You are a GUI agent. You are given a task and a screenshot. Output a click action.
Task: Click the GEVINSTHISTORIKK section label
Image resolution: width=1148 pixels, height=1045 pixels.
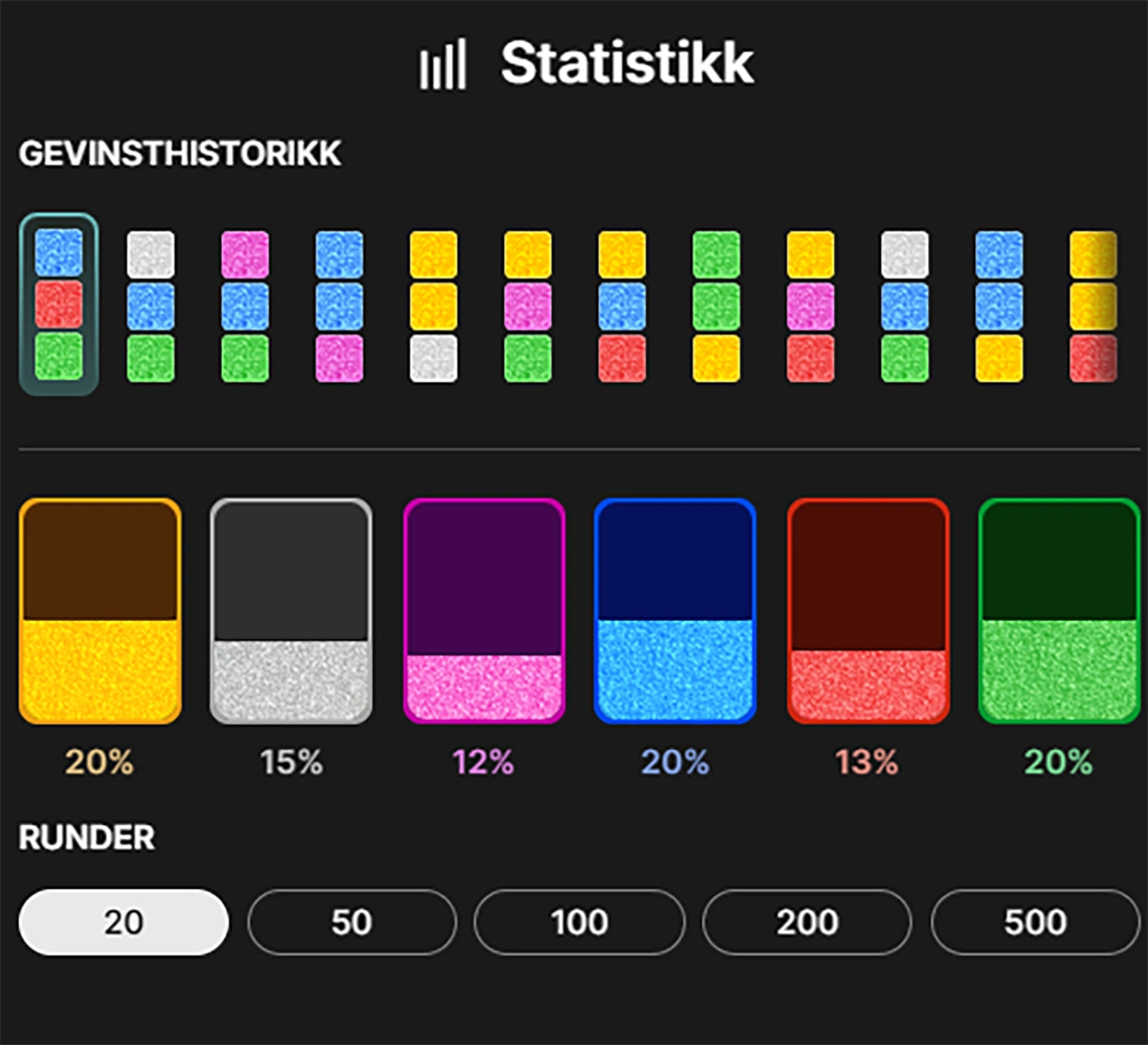180,154
